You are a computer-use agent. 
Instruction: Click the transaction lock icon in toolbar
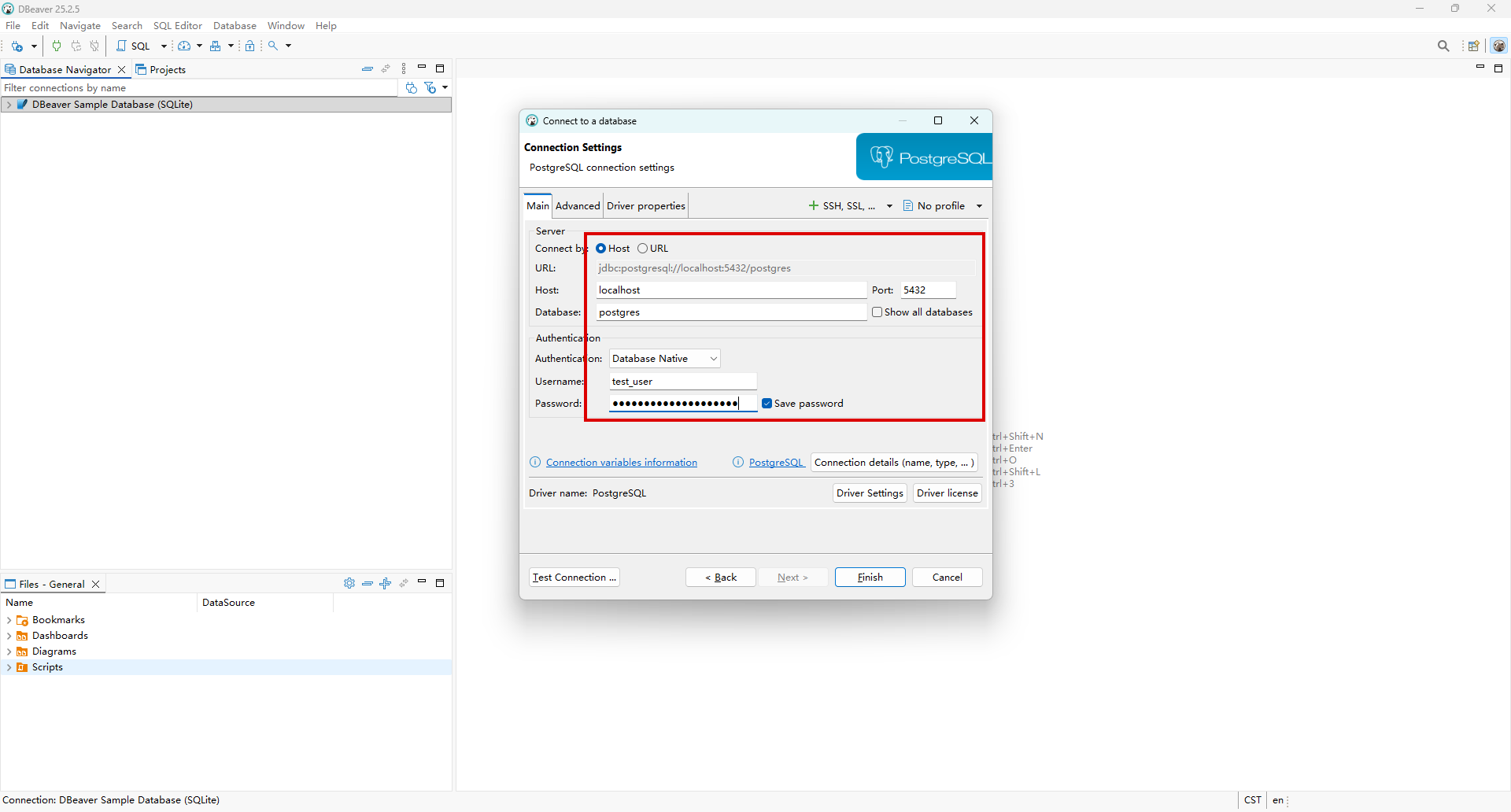coord(249,46)
